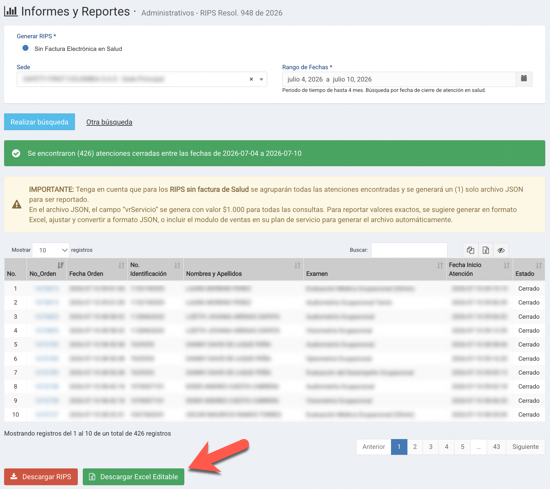Click the Buscar search field

point(409,250)
